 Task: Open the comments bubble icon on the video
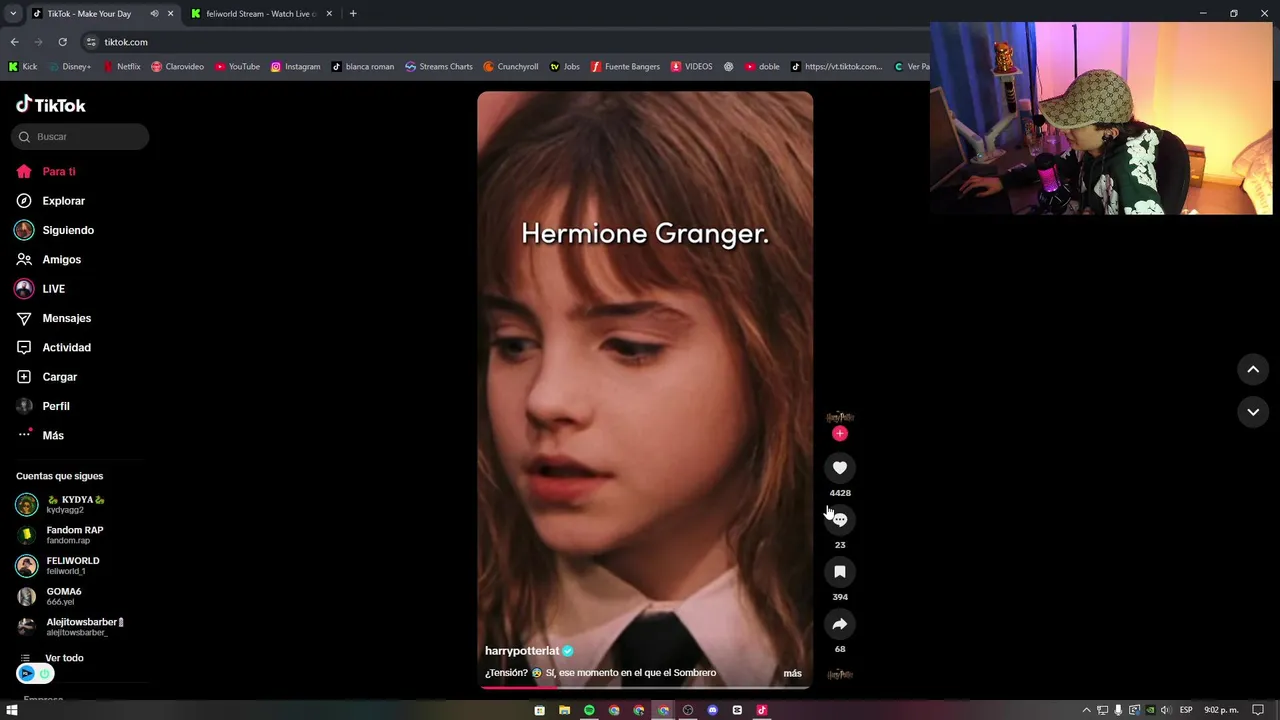click(840, 520)
